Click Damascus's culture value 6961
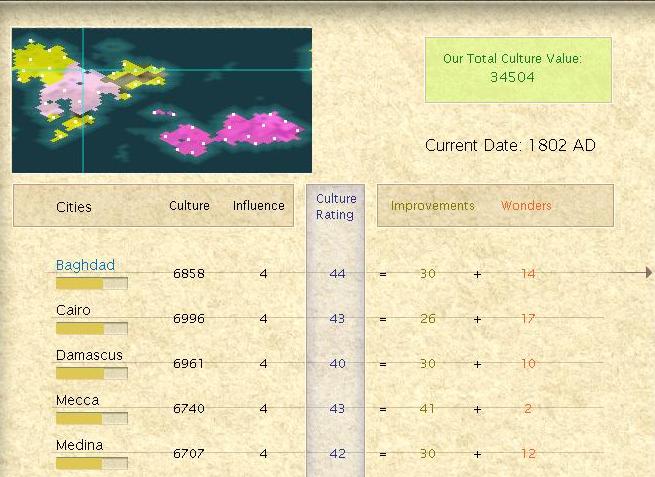 (189, 363)
